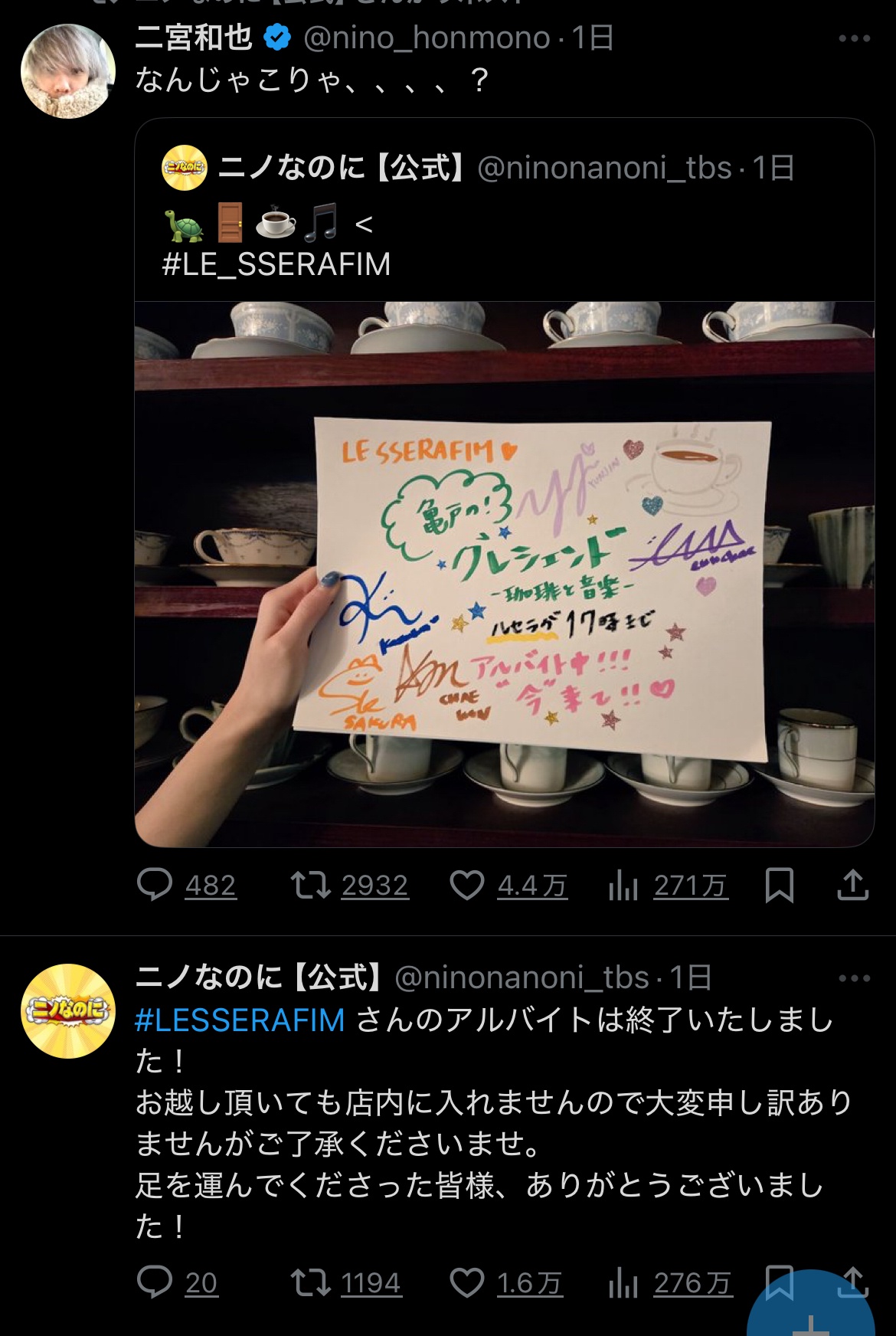The width and height of the screenshot is (896, 1336).
Task: Like the post with 1.6万 likes
Action: point(466,1282)
